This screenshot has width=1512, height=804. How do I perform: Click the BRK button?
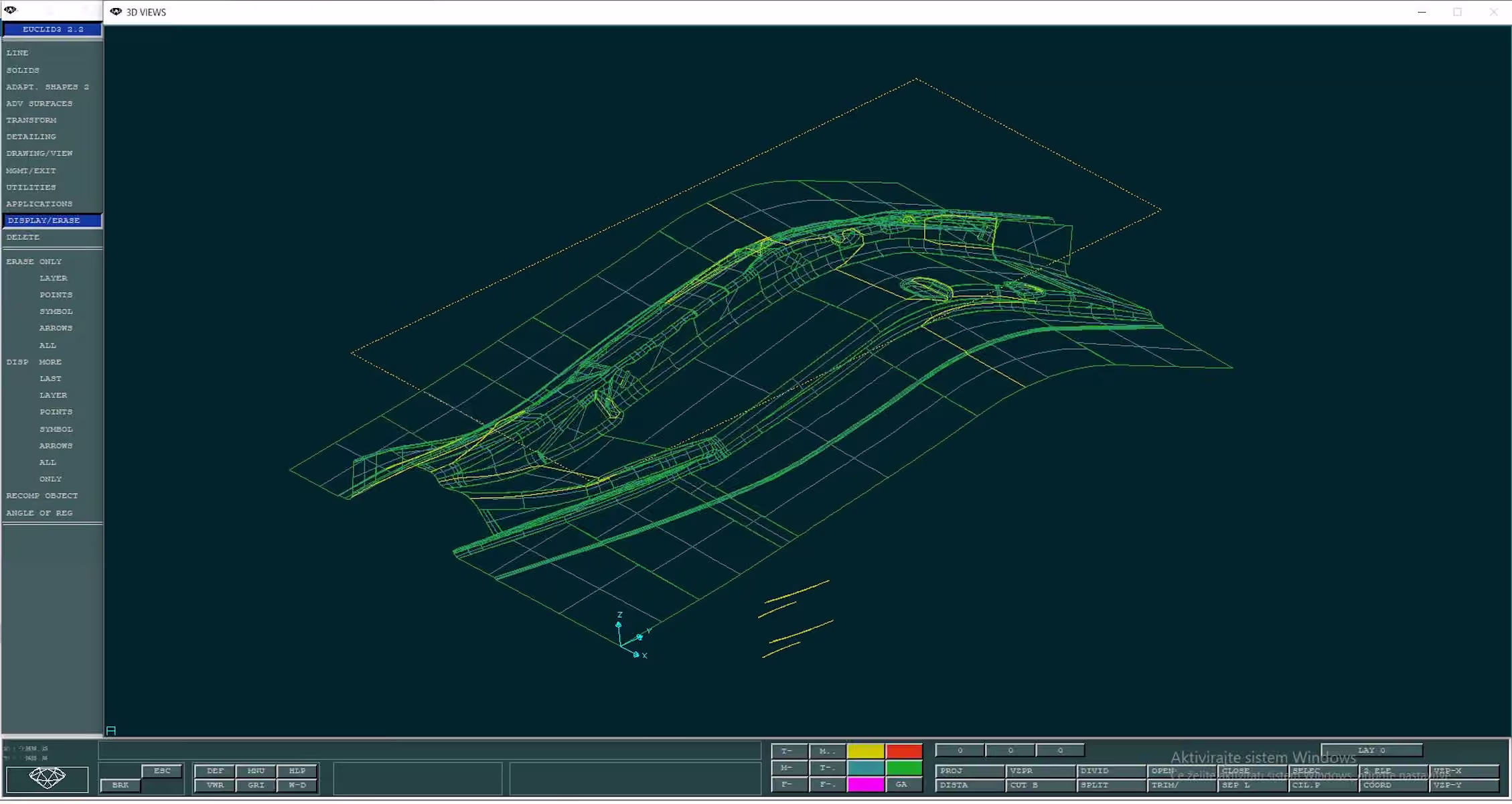[x=121, y=785]
